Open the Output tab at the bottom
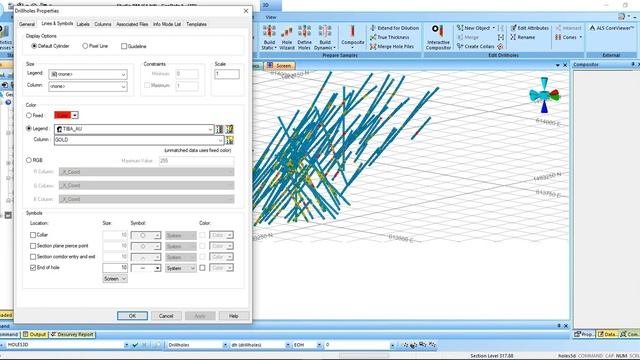The height and width of the screenshot is (360, 640). 35,335
